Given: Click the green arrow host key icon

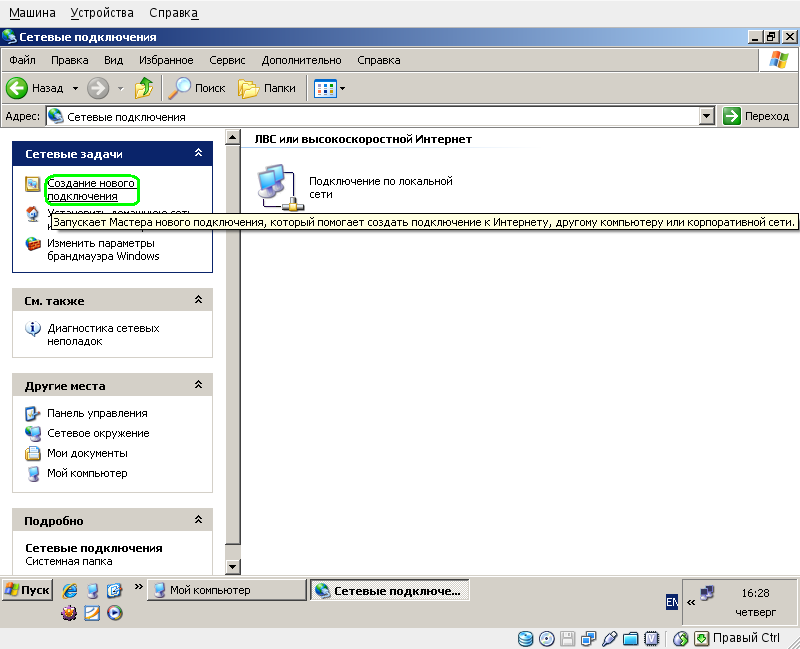Looking at the screenshot, I should [x=702, y=638].
